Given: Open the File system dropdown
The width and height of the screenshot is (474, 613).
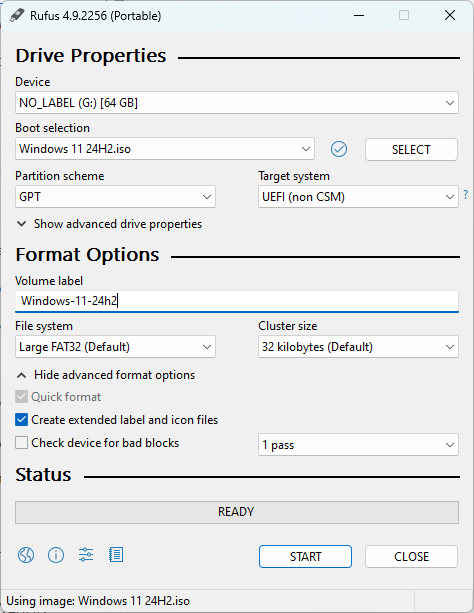Looking at the screenshot, I should (115, 347).
